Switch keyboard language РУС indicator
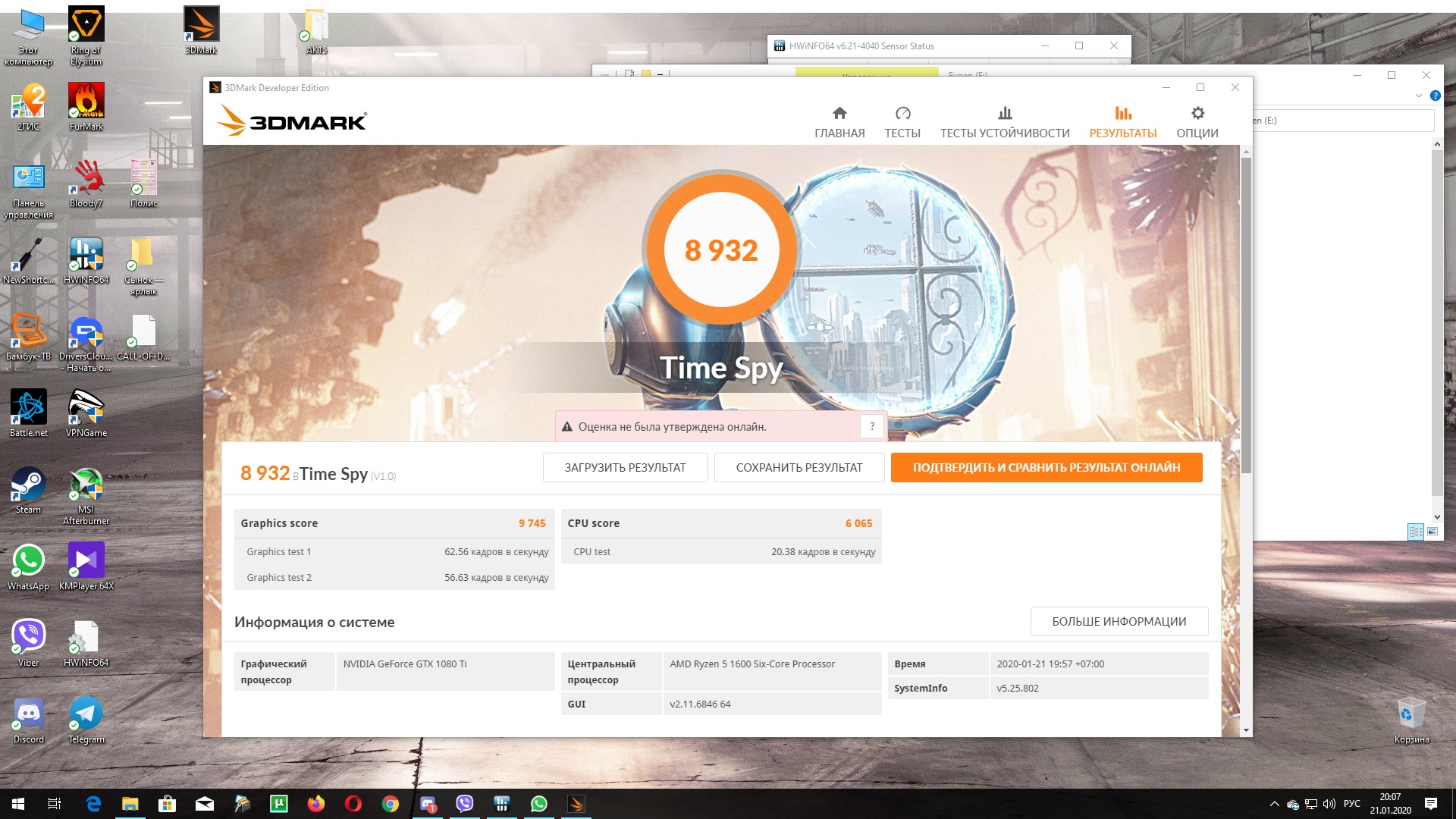 (1352, 804)
